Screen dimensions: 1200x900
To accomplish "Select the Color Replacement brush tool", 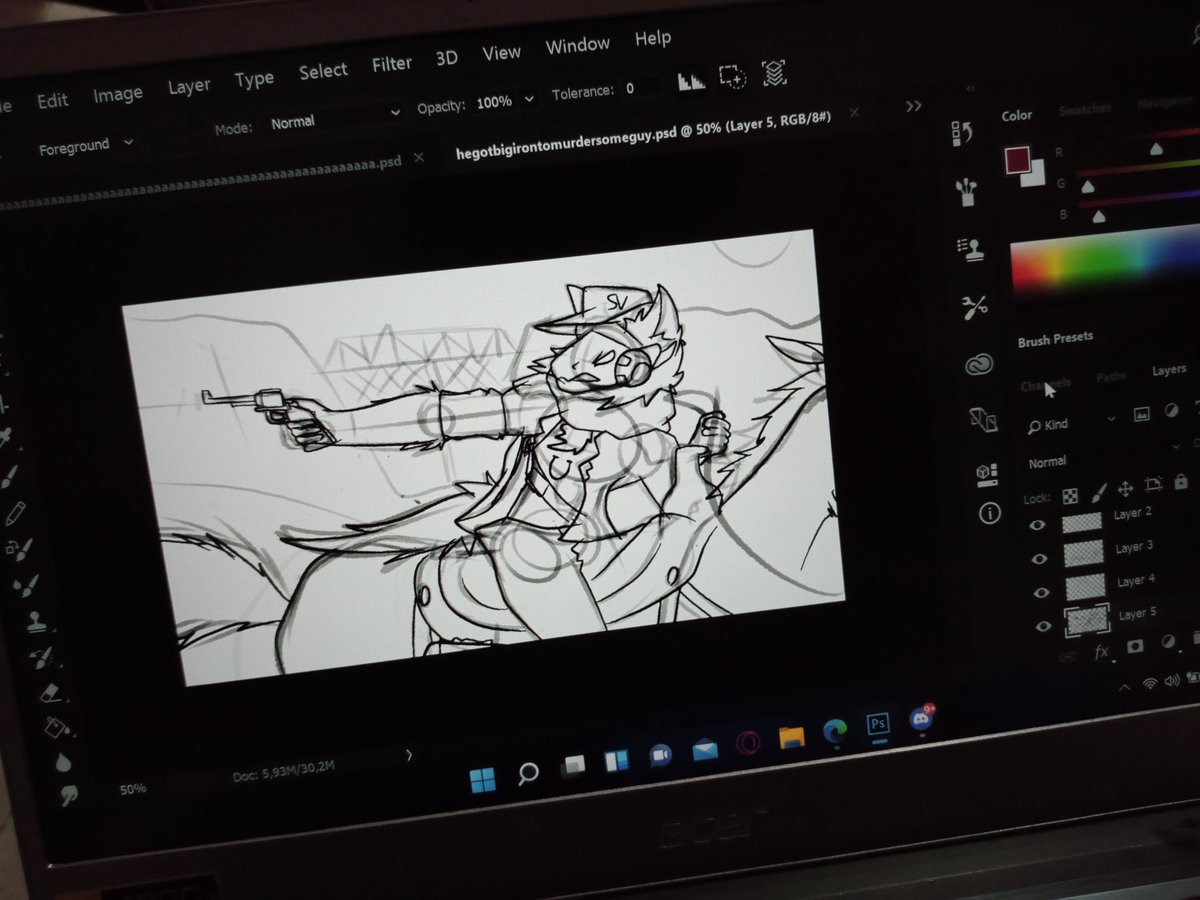I will [18, 549].
